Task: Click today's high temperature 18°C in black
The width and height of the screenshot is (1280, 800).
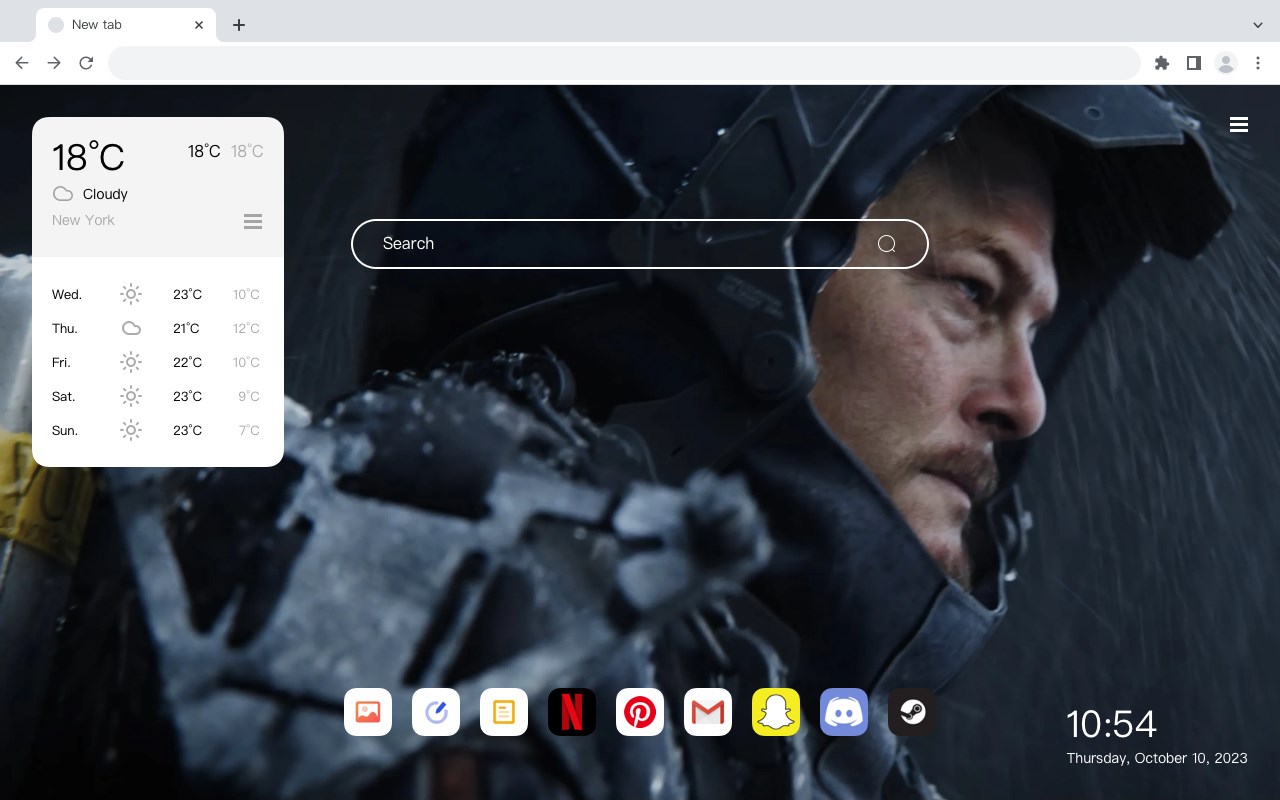Action: 204,151
